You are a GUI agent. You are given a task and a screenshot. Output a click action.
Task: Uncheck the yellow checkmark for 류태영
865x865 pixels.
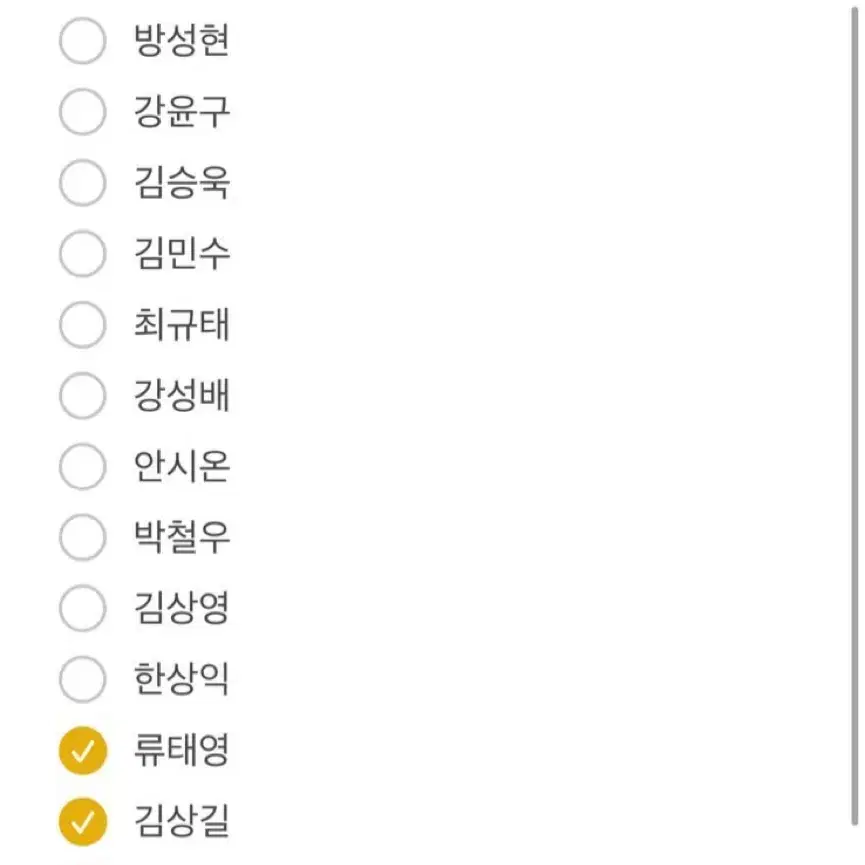(x=83, y=751)
